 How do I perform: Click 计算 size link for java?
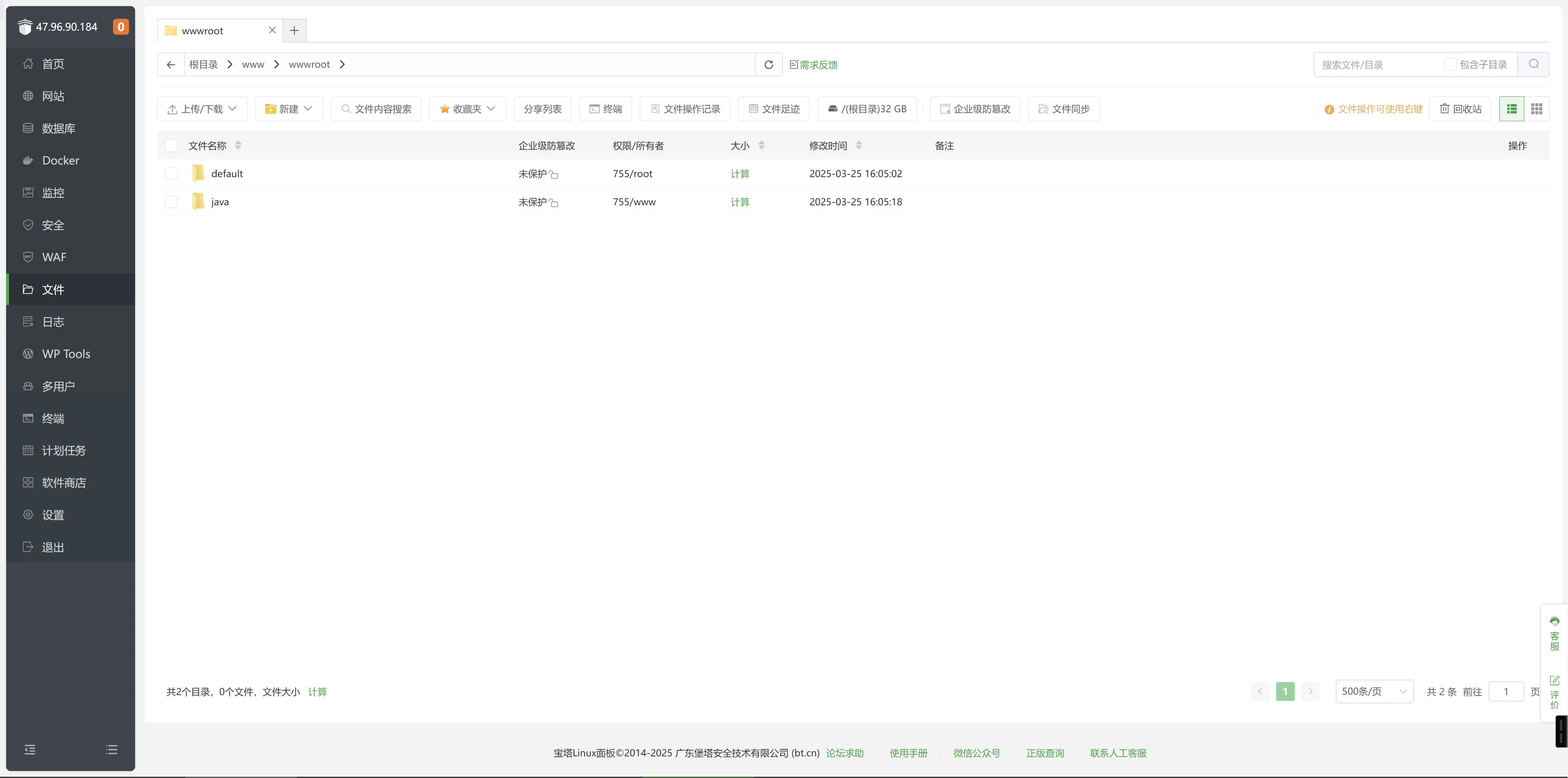point(740,202)
